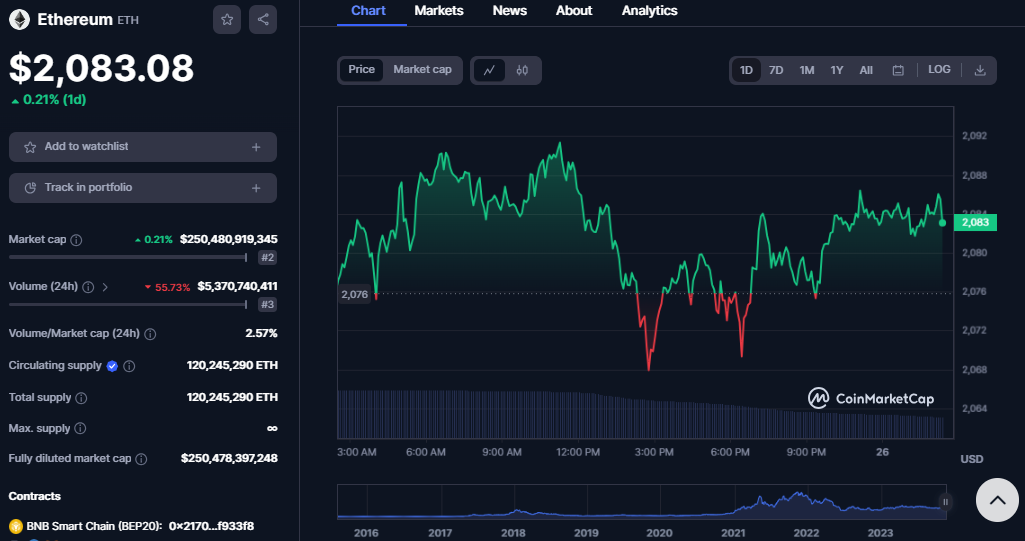Download chart data icon
The width and height of the screenshot is (1025, 541).
[x=980, y=70]
